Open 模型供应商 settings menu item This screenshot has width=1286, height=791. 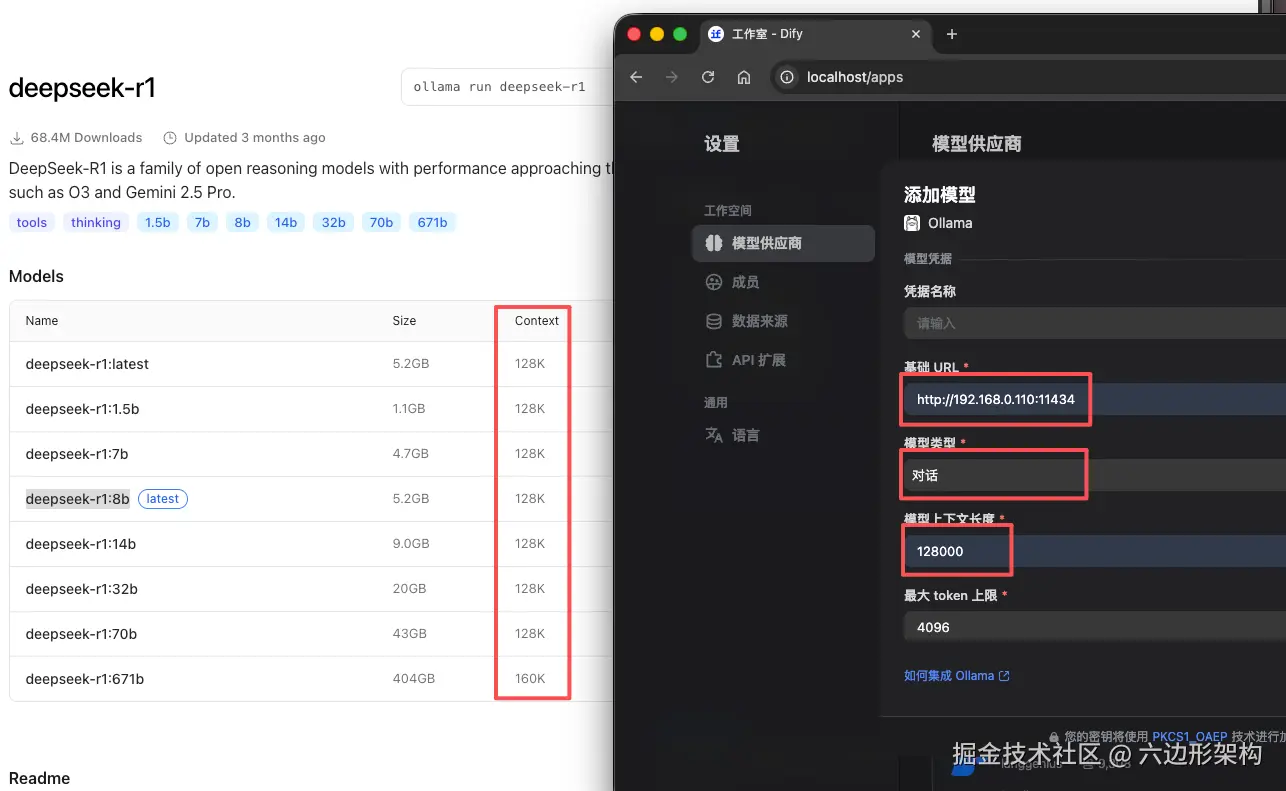tap(783, 243)
